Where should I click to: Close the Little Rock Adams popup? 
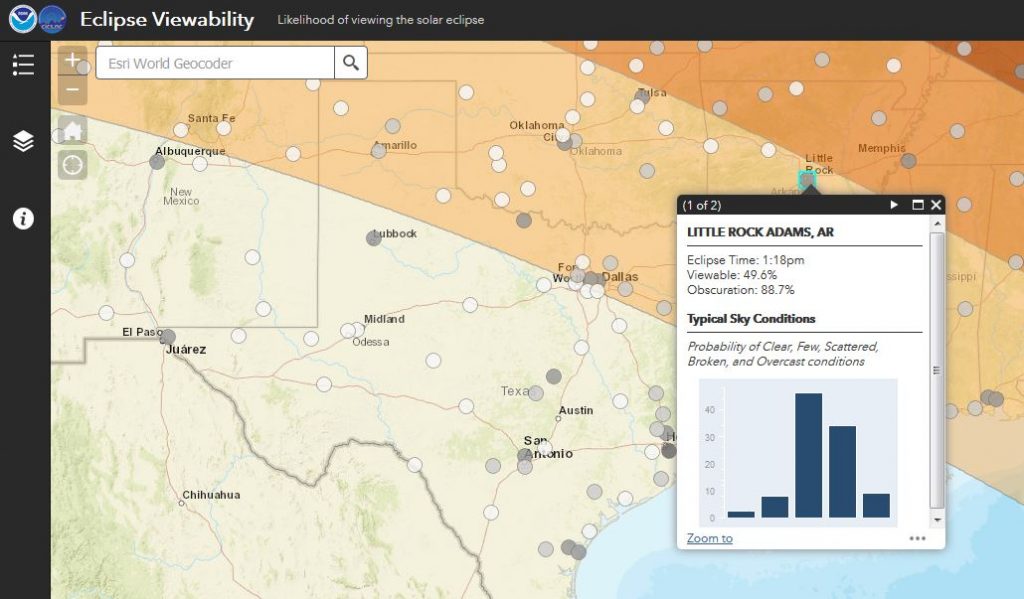[x=936, y=205]
